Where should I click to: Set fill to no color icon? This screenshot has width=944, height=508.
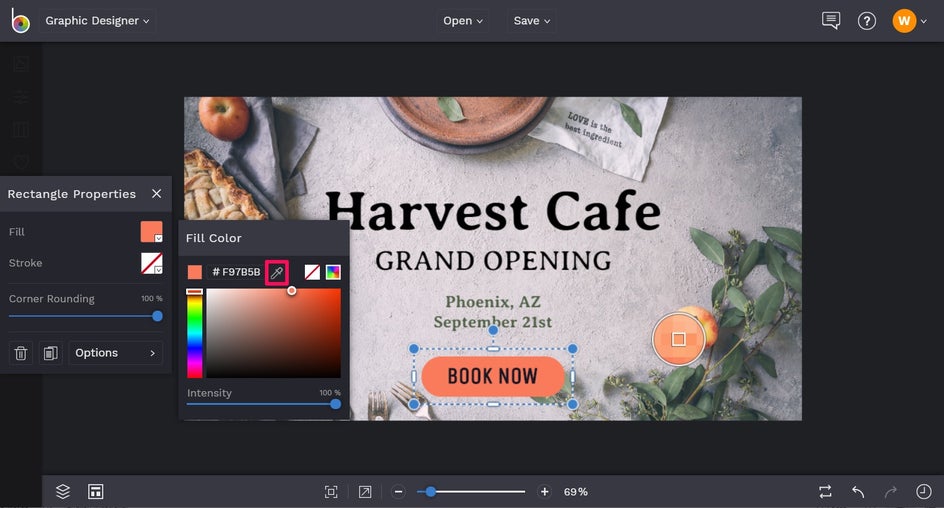point(312,272)
